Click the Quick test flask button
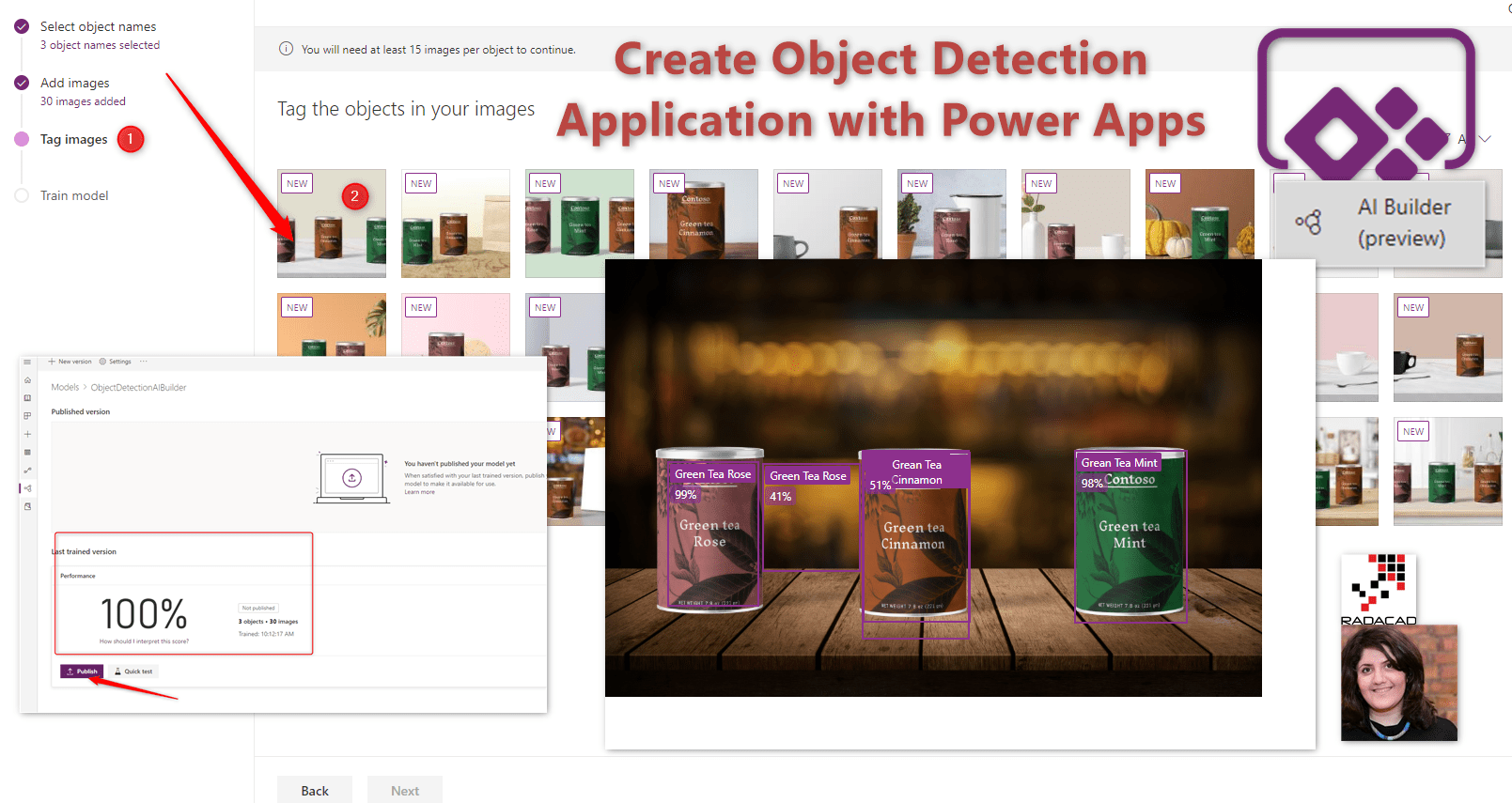The height and width of the screenshot is (803, 1512). [133, 672]
